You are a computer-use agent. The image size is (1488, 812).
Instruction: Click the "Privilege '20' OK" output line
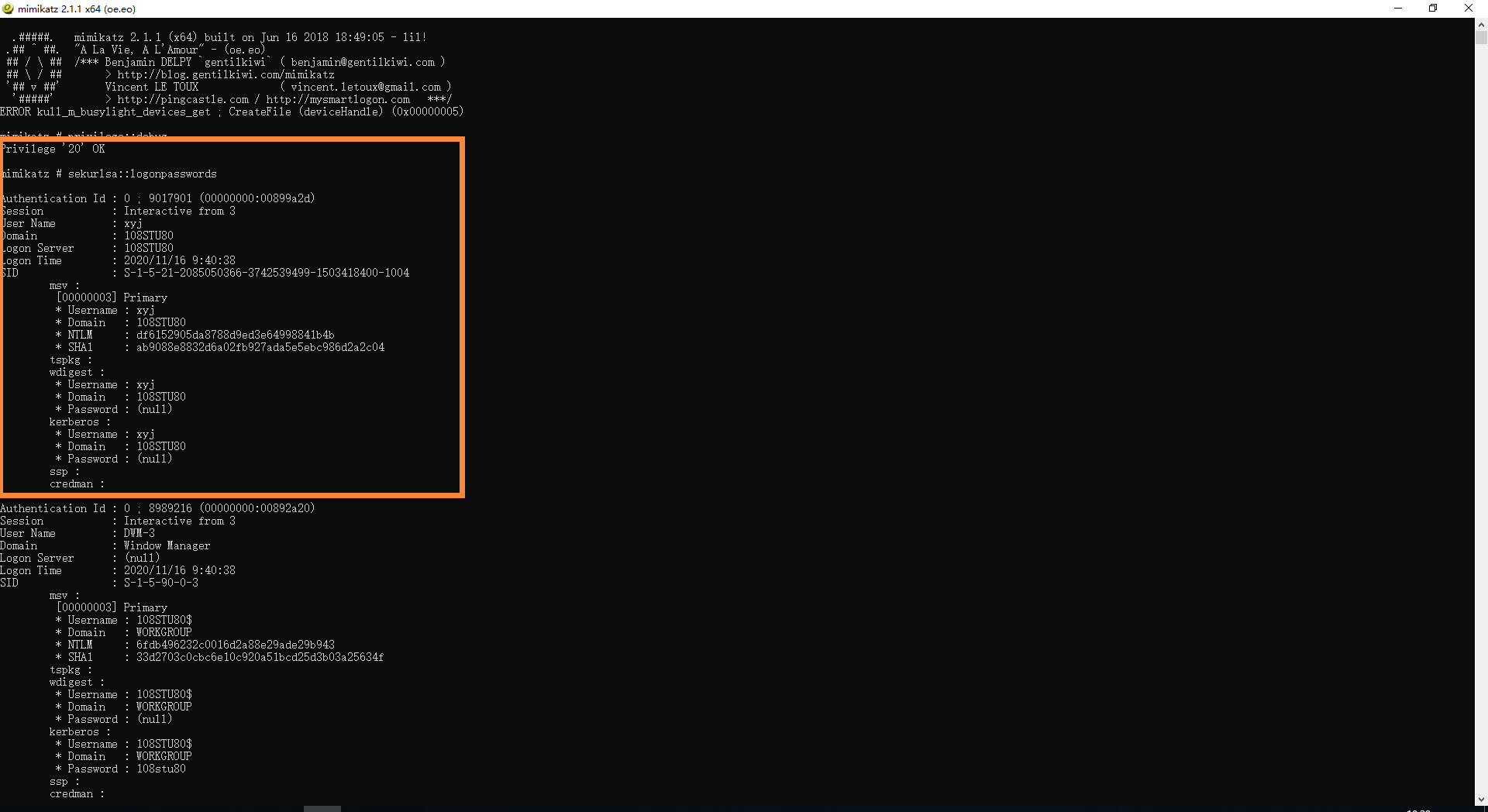point(53,149)
